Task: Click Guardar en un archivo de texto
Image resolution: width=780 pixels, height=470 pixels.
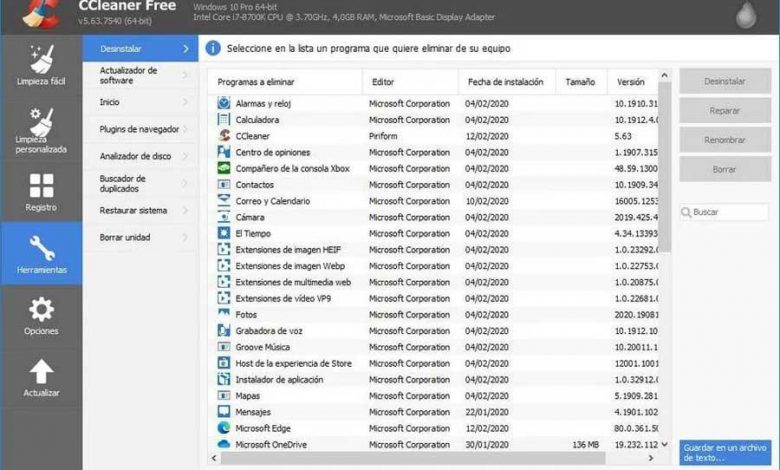Action: (725, 453)
